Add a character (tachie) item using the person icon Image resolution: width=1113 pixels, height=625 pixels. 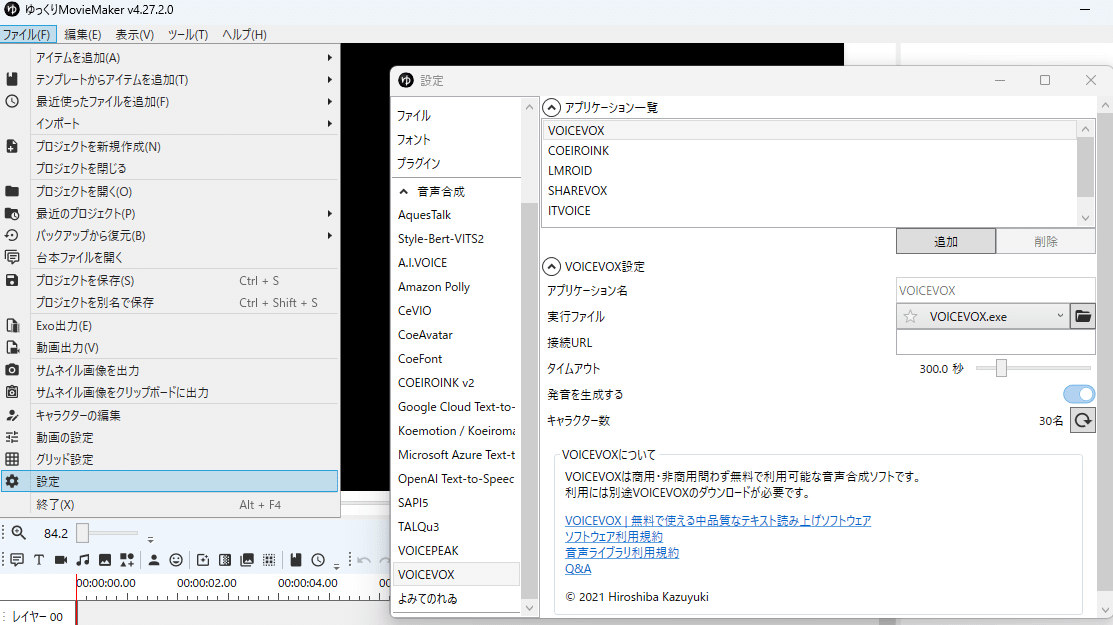(154, 560)
